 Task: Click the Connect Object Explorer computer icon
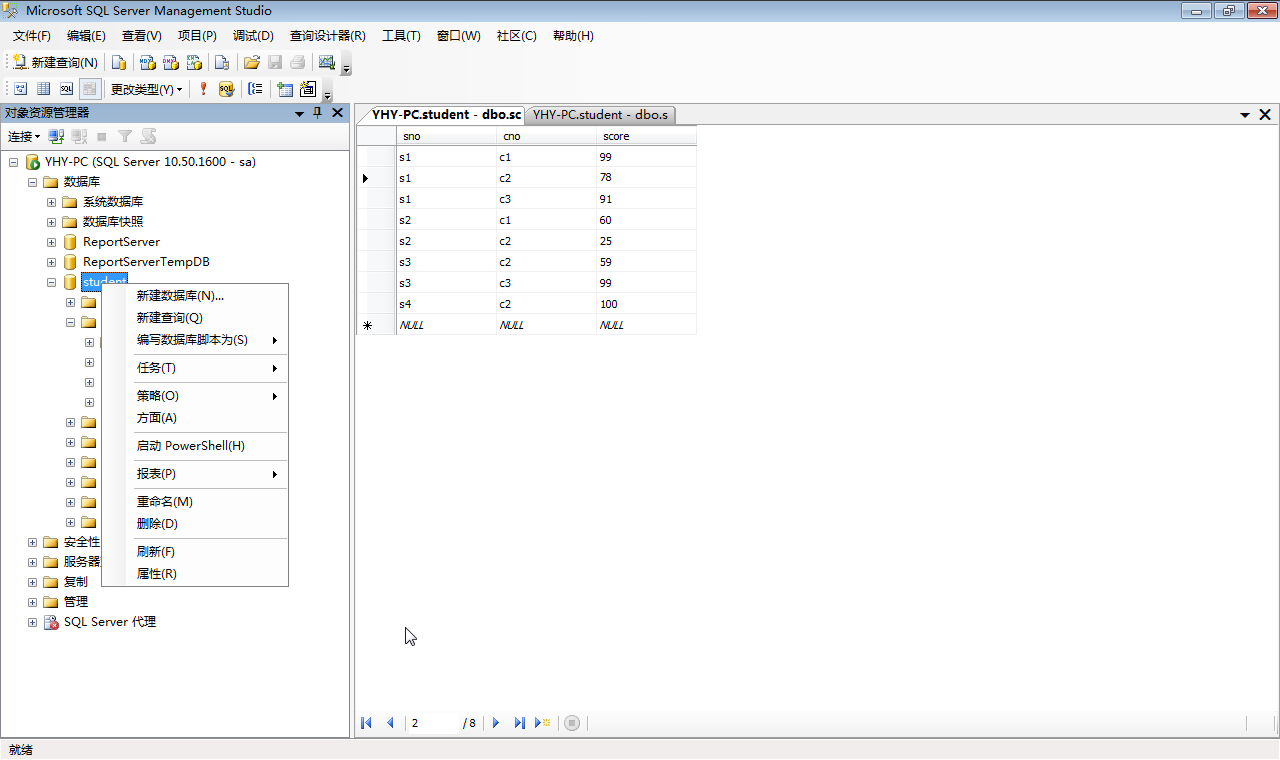coord(57,136)
